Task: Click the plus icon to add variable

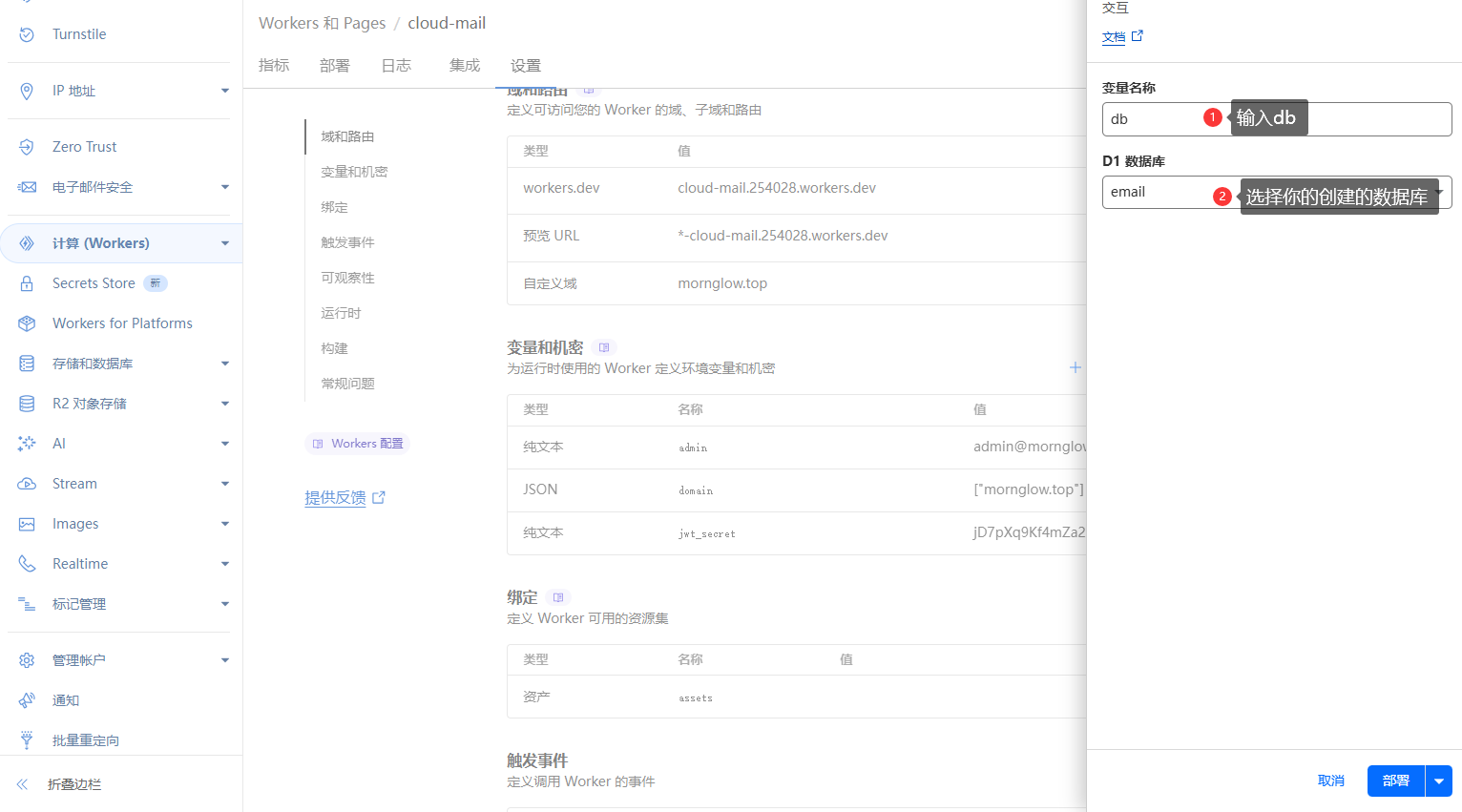Action: 1075,367
